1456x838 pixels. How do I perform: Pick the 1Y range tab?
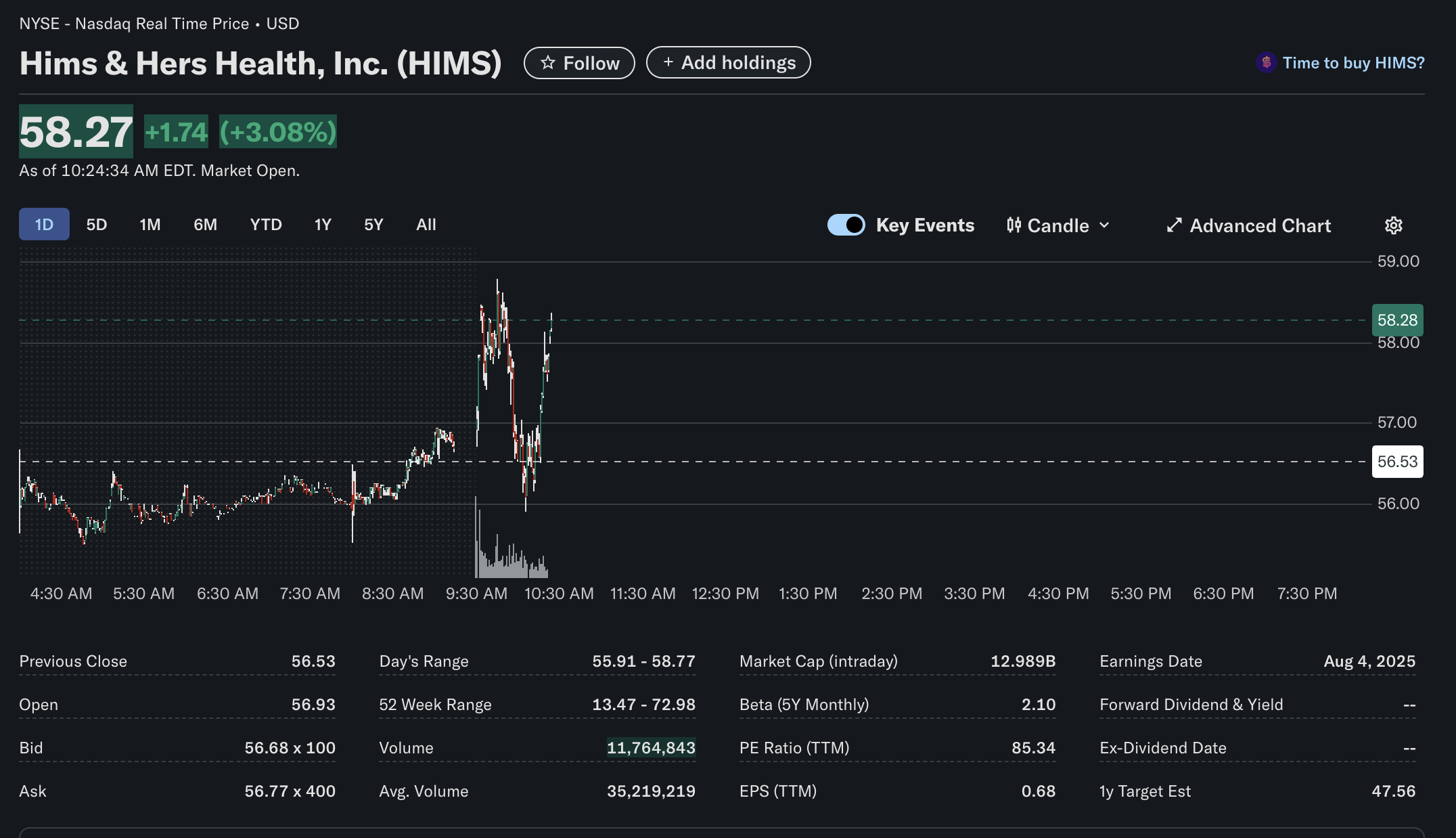coord(323,224)
